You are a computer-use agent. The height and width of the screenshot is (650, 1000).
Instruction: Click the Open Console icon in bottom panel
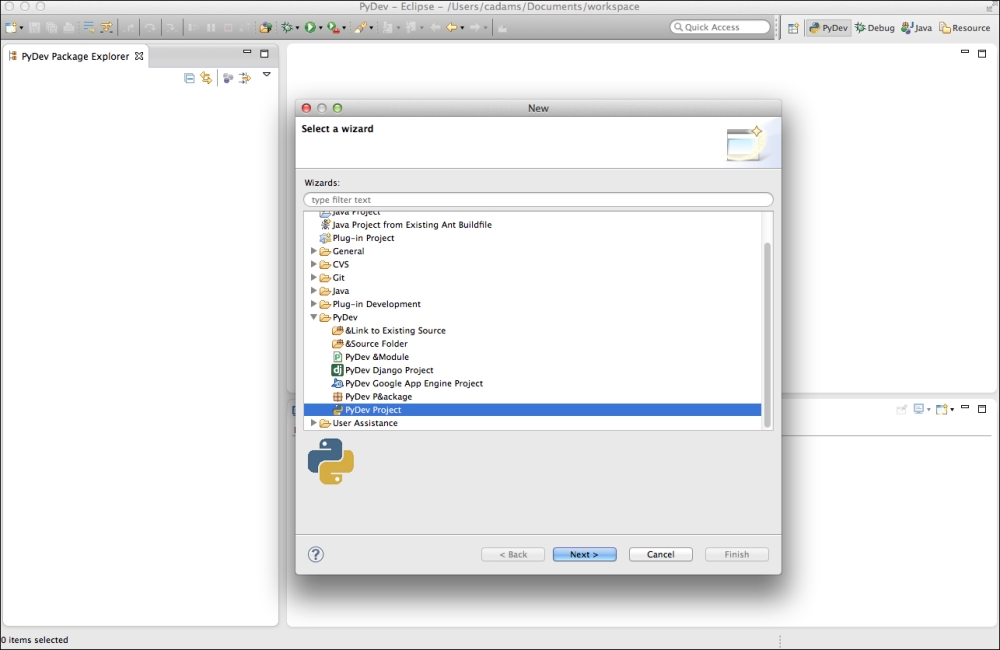click(941, 409)
